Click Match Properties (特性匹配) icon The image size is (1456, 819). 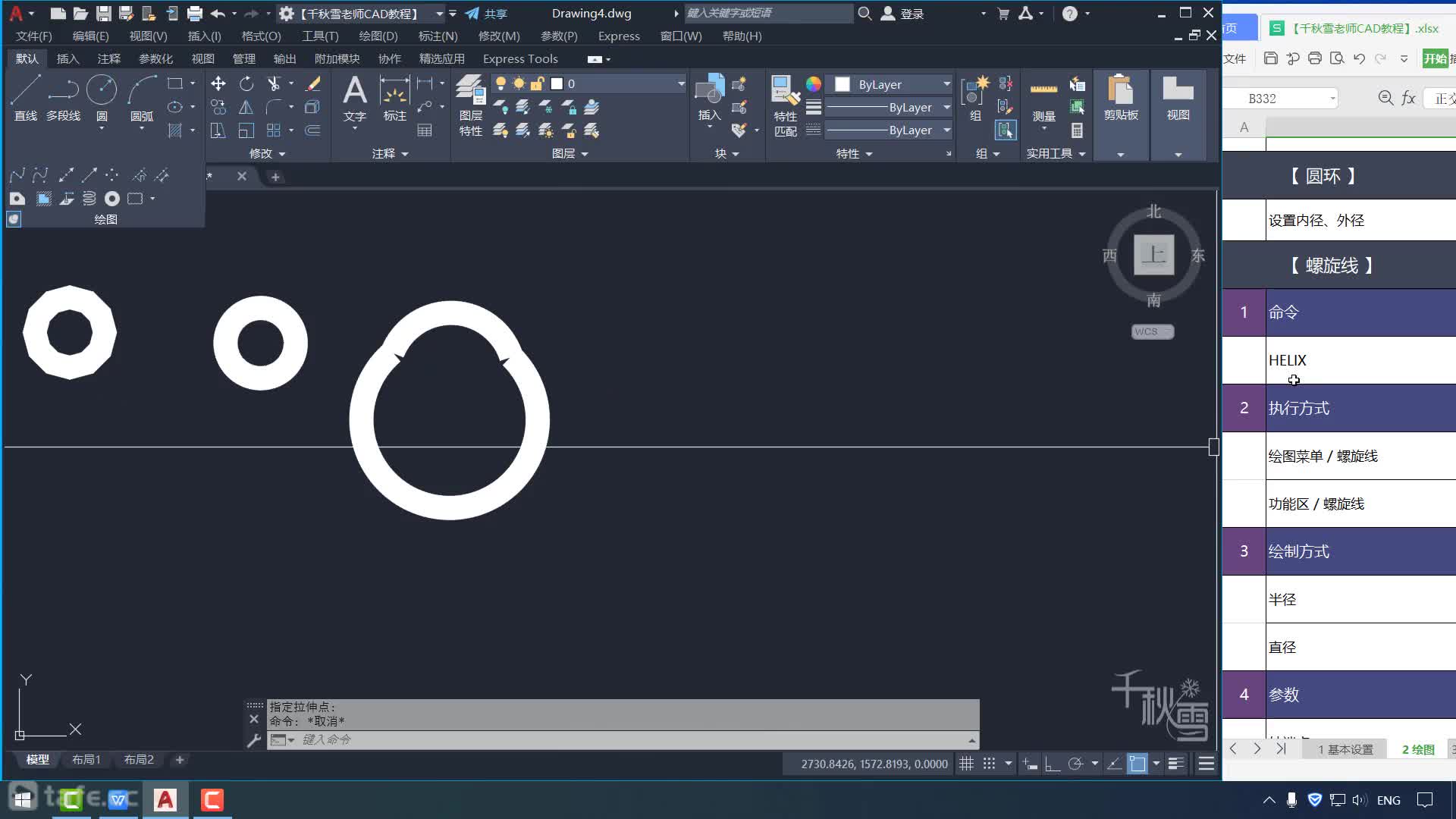[786, 105]
